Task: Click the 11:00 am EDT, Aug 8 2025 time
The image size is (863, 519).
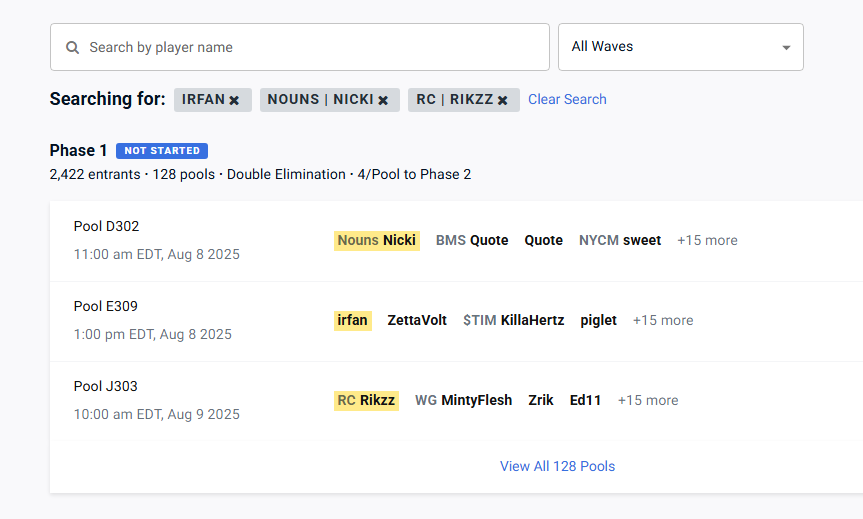Action: point(157,254)
